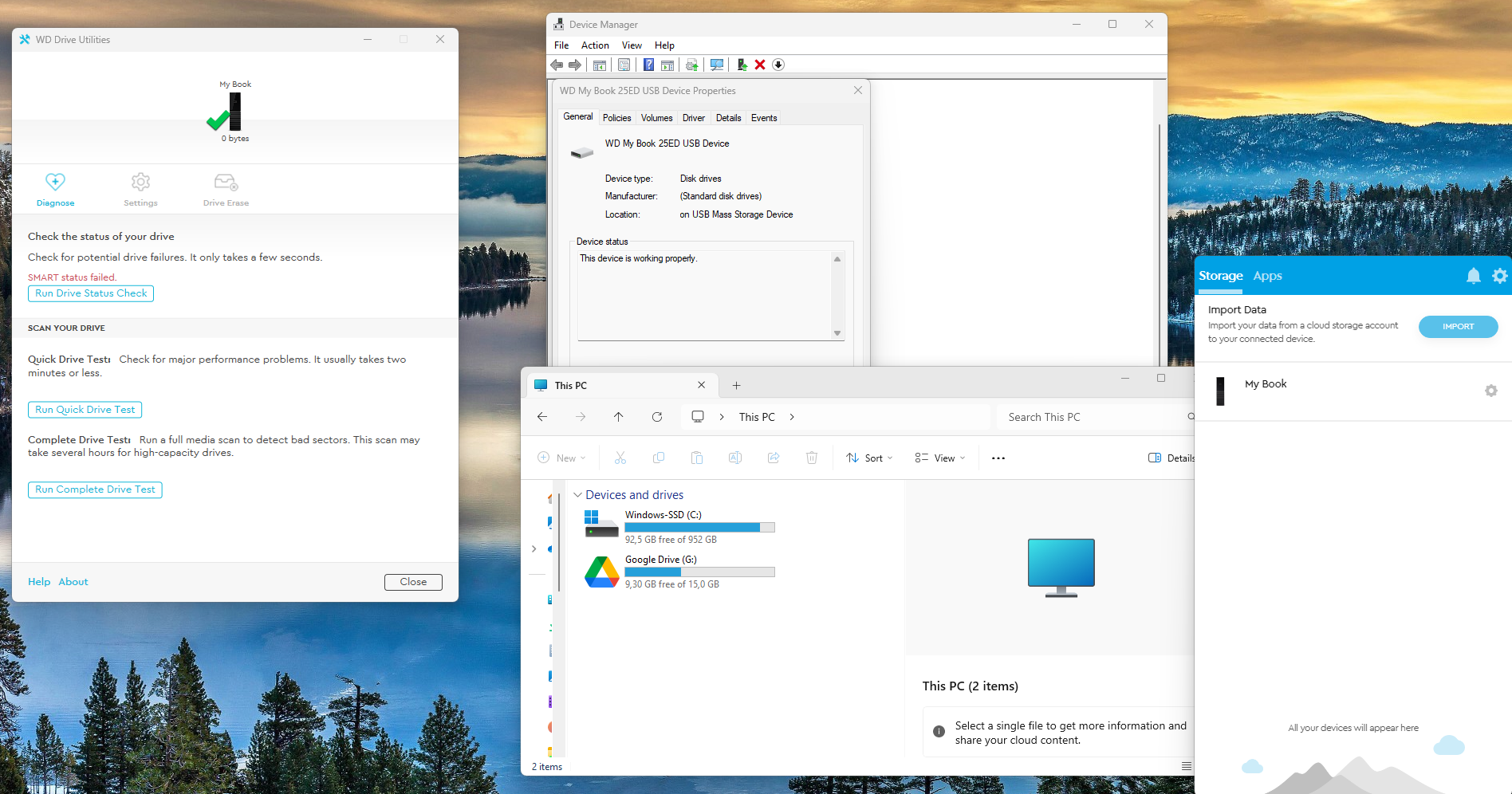The height and width of the screenshot is (794, 1512).
Task: Click the Device status scrollbar up arrow
Action: coord(837,259)
